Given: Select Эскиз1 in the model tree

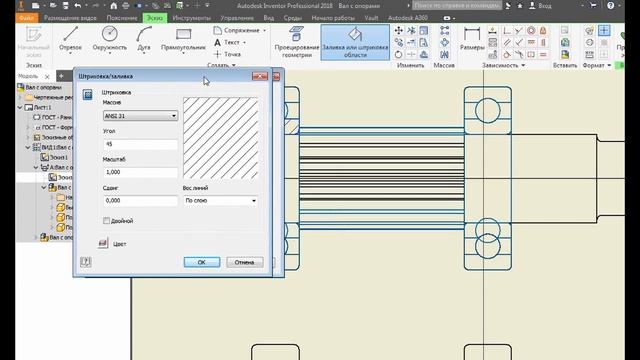Looking at the screenshot, I should click(55, 157).
